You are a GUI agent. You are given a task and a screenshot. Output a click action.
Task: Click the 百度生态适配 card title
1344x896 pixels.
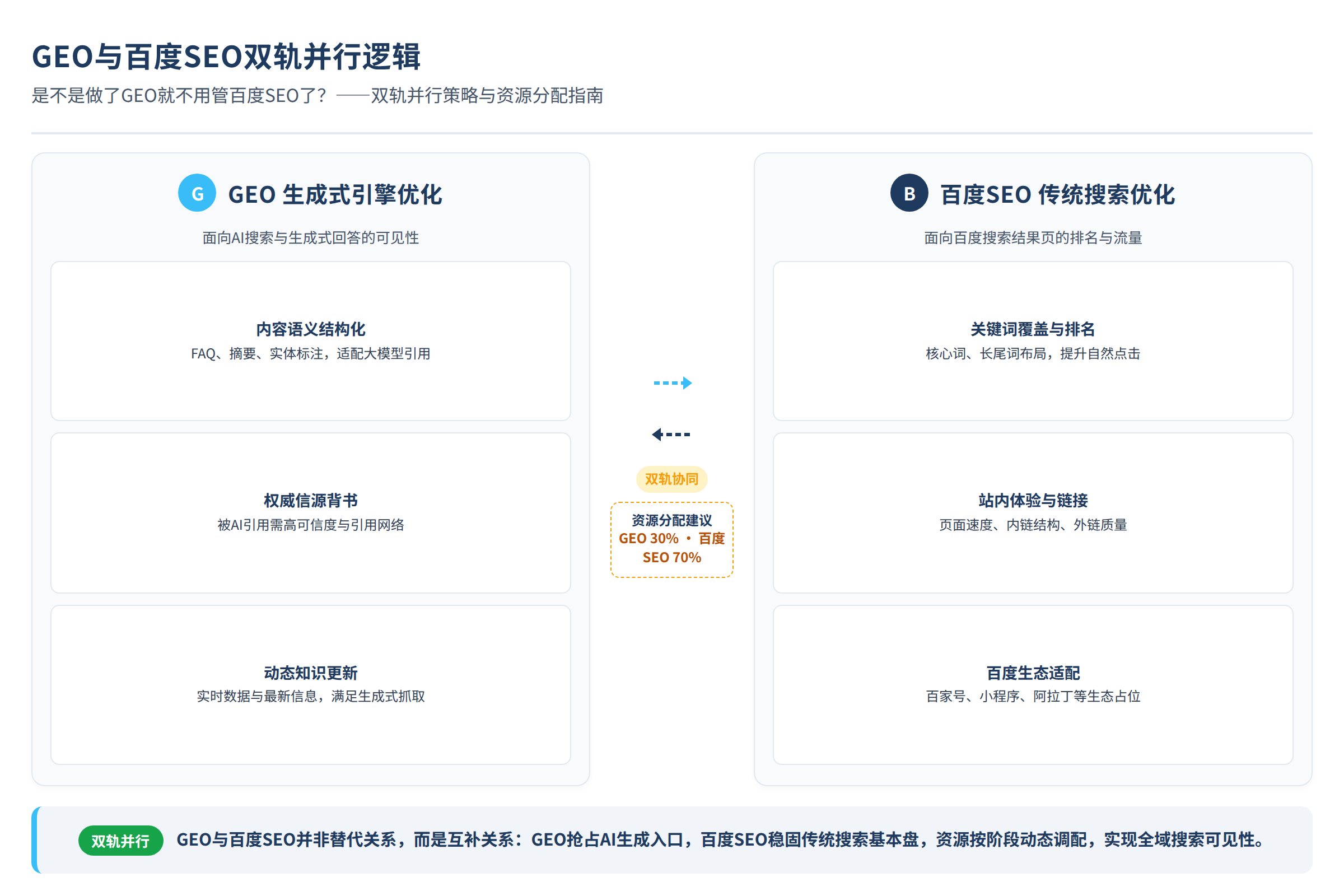pos(1033,673)
